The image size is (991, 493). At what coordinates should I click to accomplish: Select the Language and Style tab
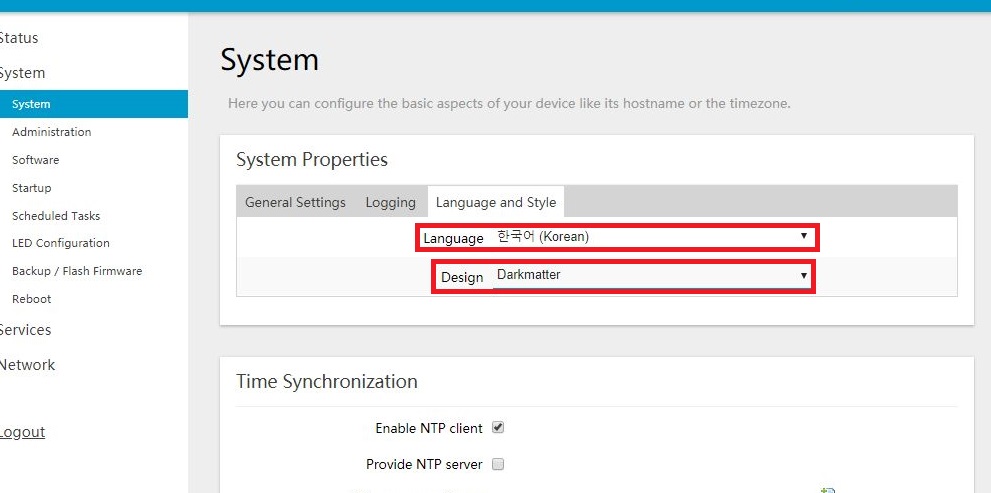pyautogui.click(x=496, y=202)
